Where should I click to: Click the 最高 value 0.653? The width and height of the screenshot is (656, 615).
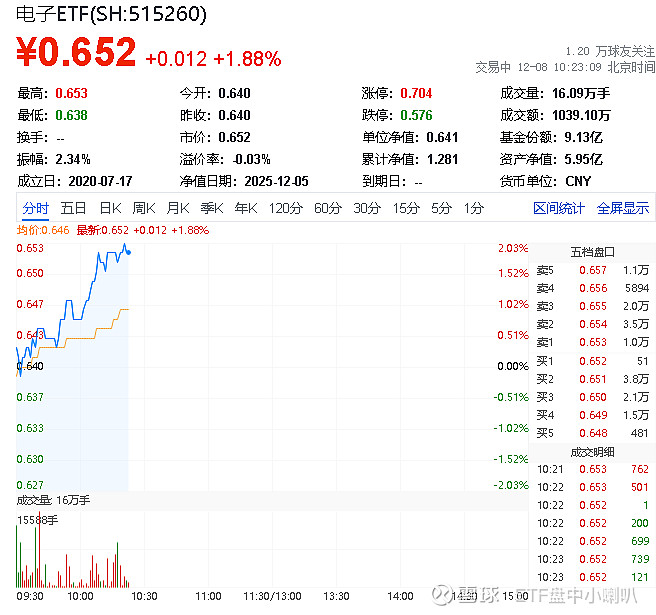[72, 93]
